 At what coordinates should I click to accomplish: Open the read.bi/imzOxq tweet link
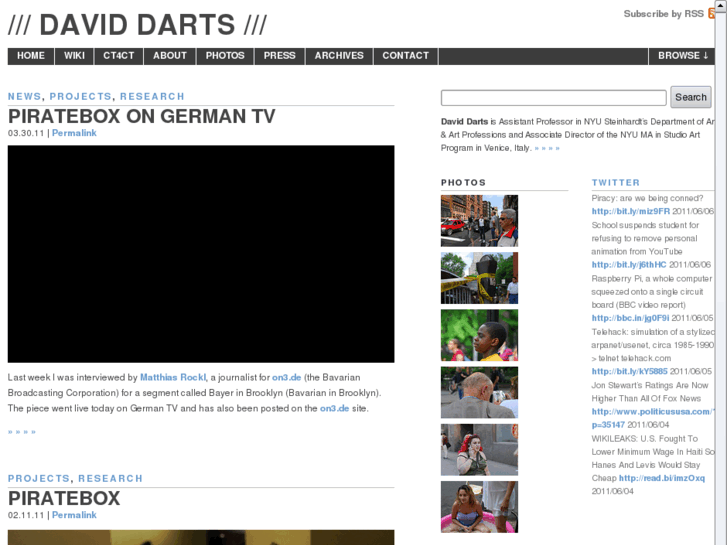coord(662,478)
